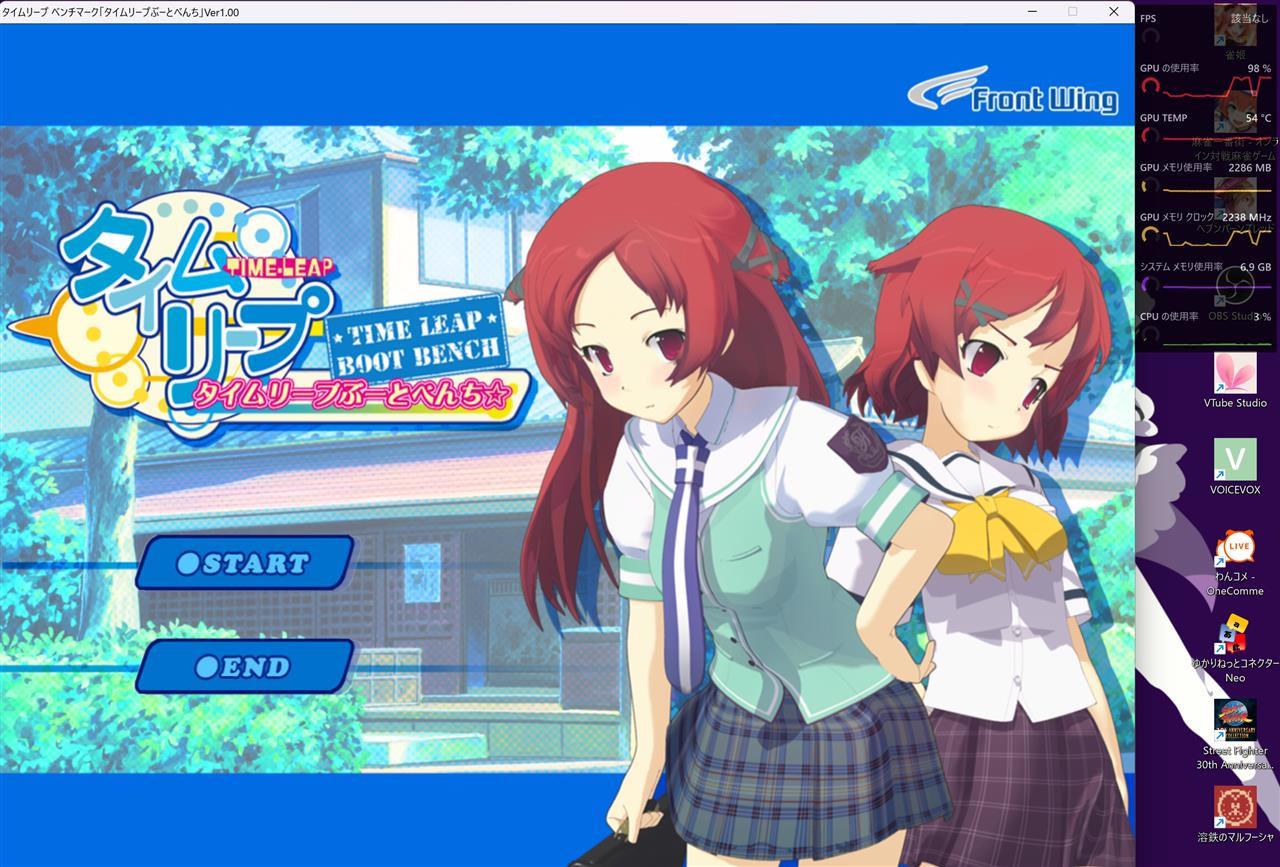Viewport: 1280px width, 867px height.
Task: Click the タイムリープ ベンチマーク window title text
Action: 121,12
